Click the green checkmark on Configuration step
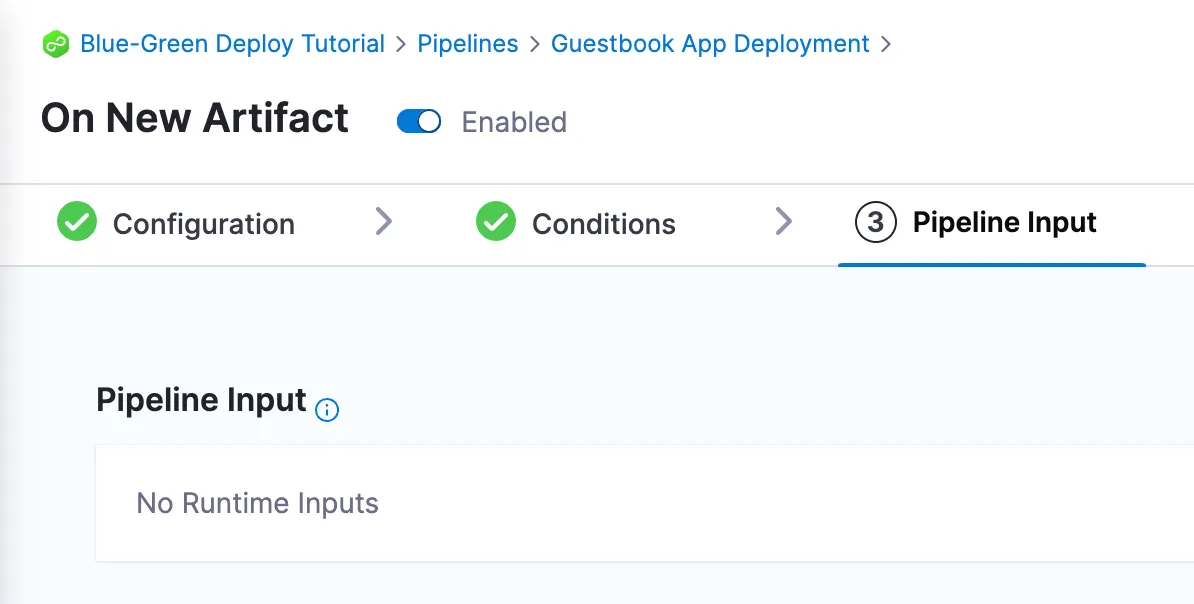The width and height of the screenshot is (1194, 604). tap(77, 223)
